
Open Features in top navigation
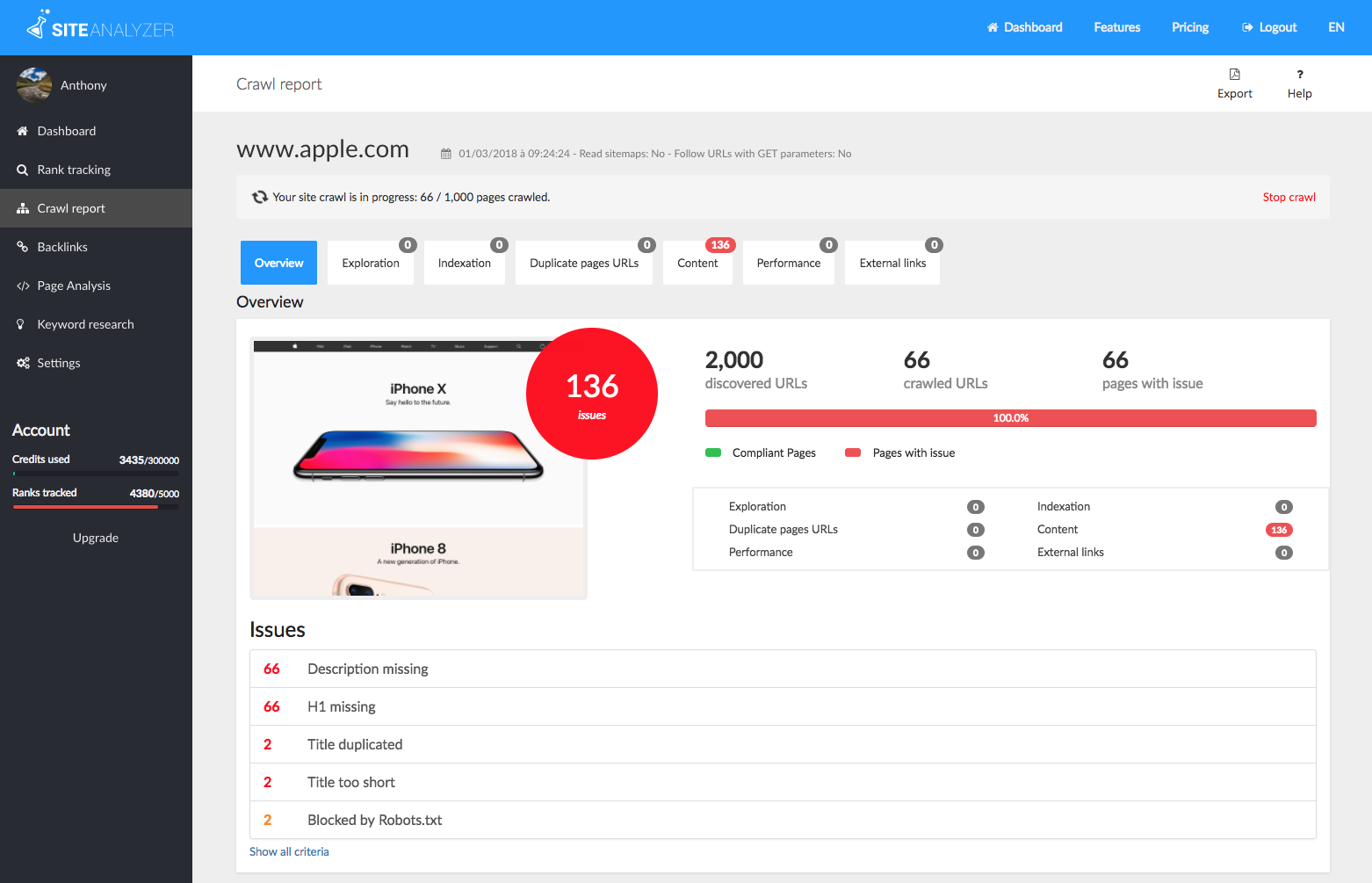(x=1117, y=27)
